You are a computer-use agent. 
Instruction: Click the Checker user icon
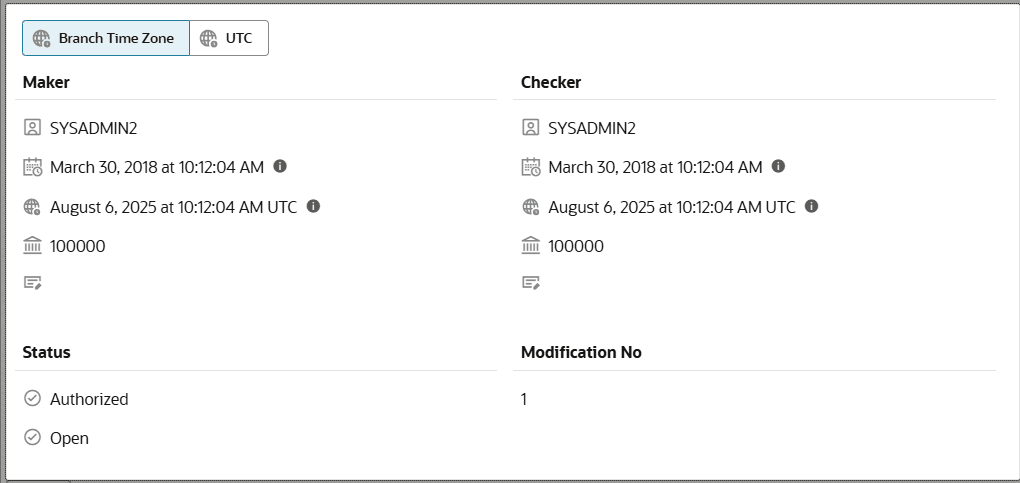pyautogui.click(x=531, y=128)
